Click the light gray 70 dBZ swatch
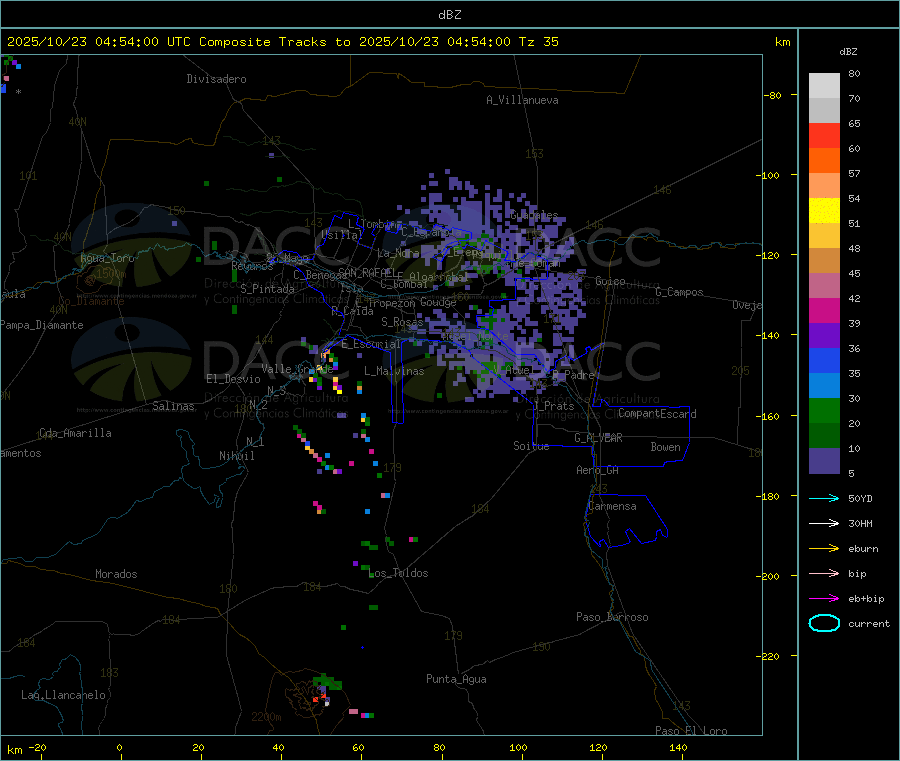 [x=824, y=86]
